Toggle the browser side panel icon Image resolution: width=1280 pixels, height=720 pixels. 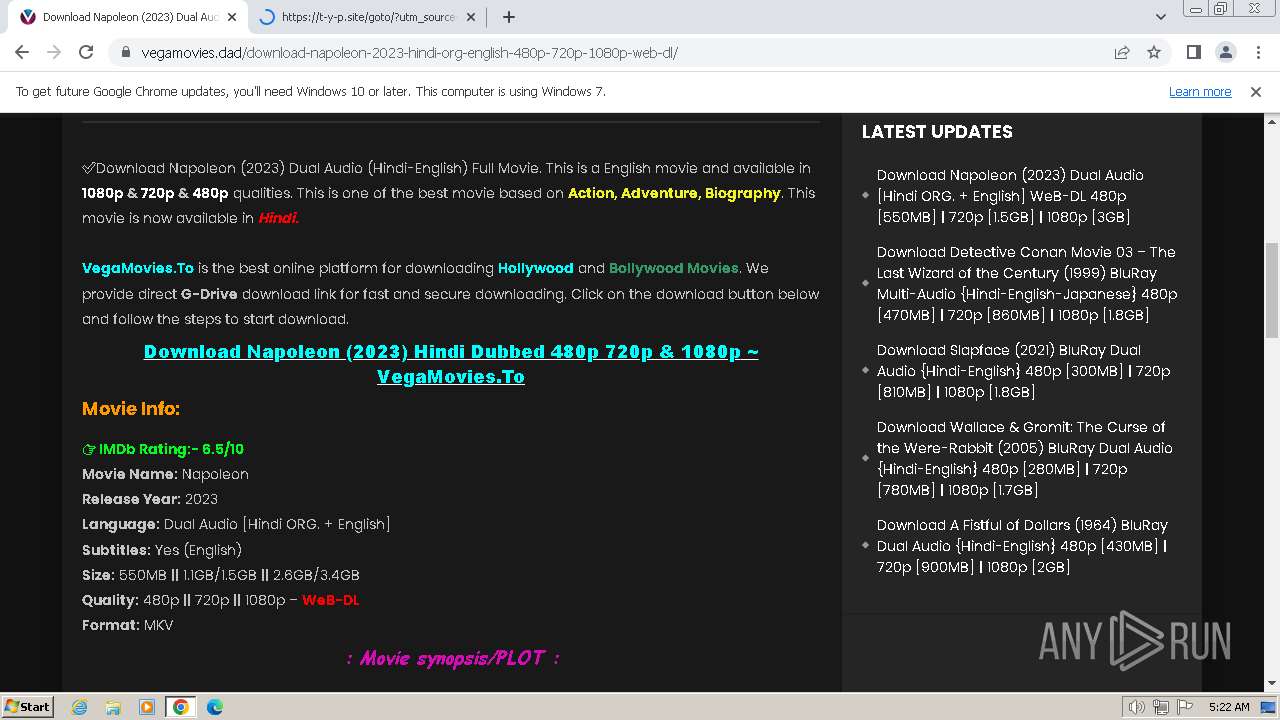(x=1193, y=52)
